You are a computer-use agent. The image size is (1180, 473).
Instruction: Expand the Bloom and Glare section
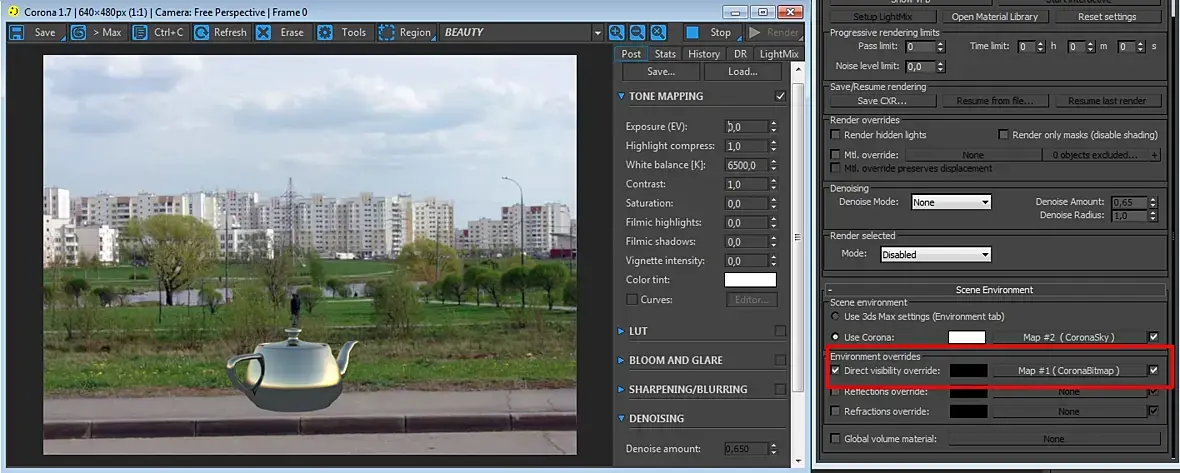[x=675, y=360]
